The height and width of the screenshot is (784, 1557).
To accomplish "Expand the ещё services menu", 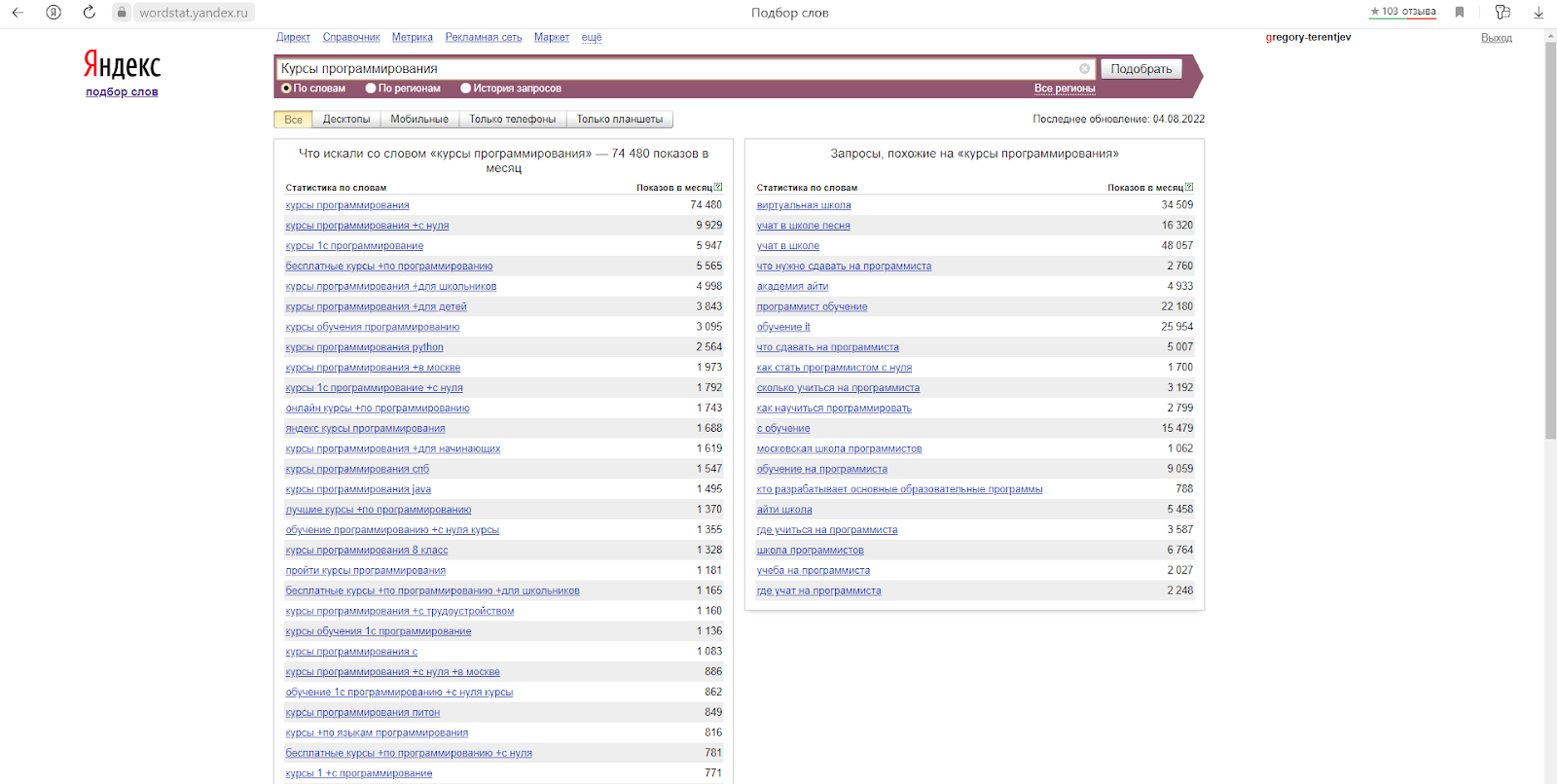I will (592, 37).
